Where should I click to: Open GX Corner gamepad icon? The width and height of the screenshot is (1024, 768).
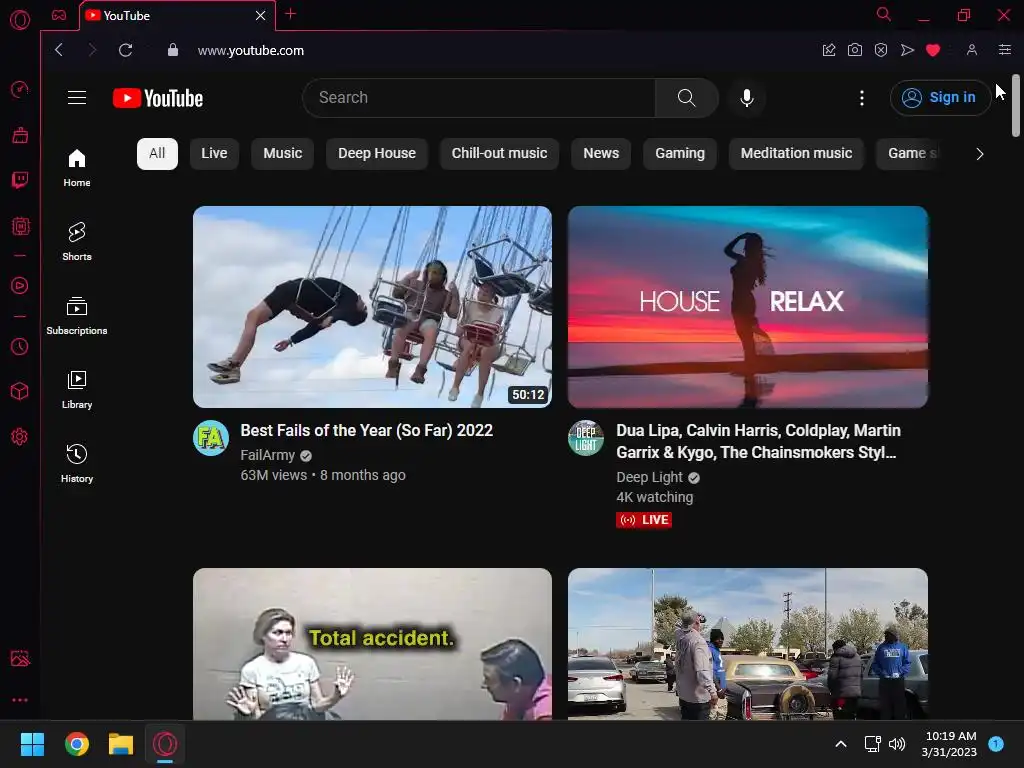coord(59,15)
